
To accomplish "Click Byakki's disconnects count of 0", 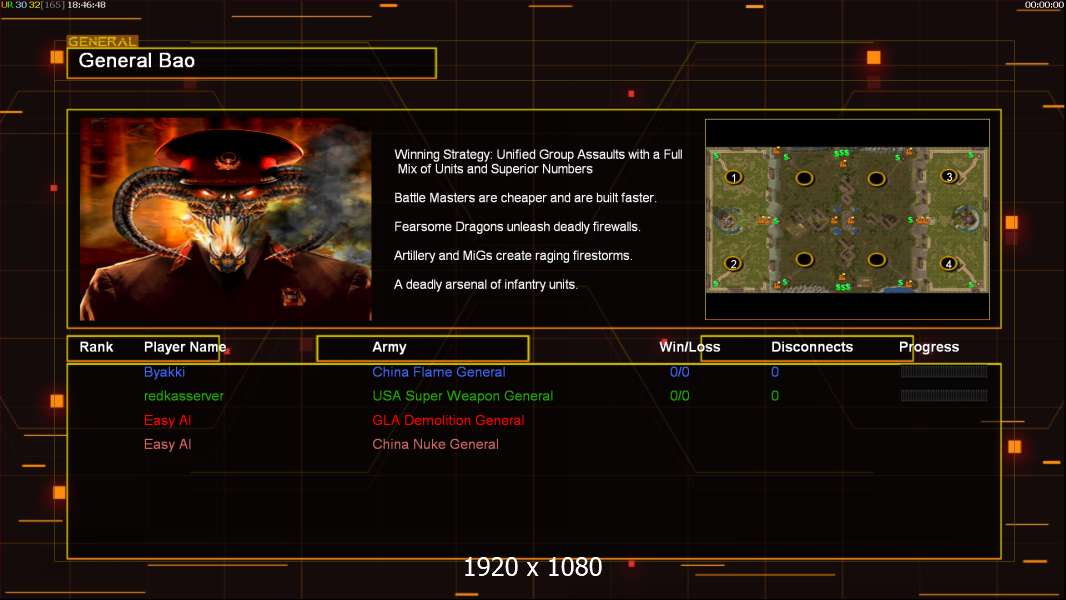I will [774, 372].
